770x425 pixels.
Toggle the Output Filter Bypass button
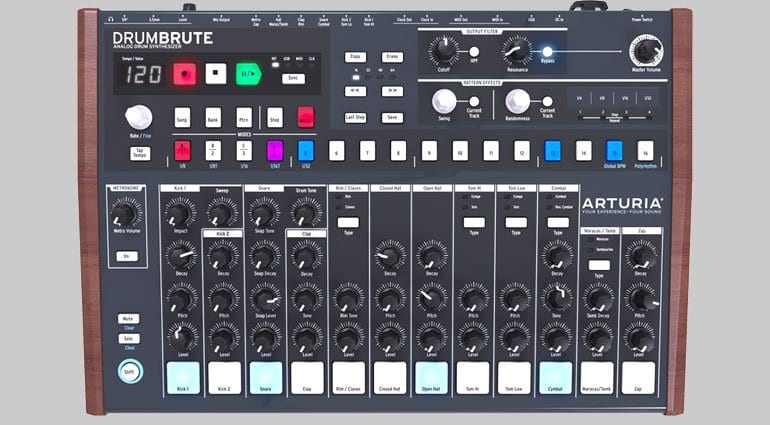point(547,52)
